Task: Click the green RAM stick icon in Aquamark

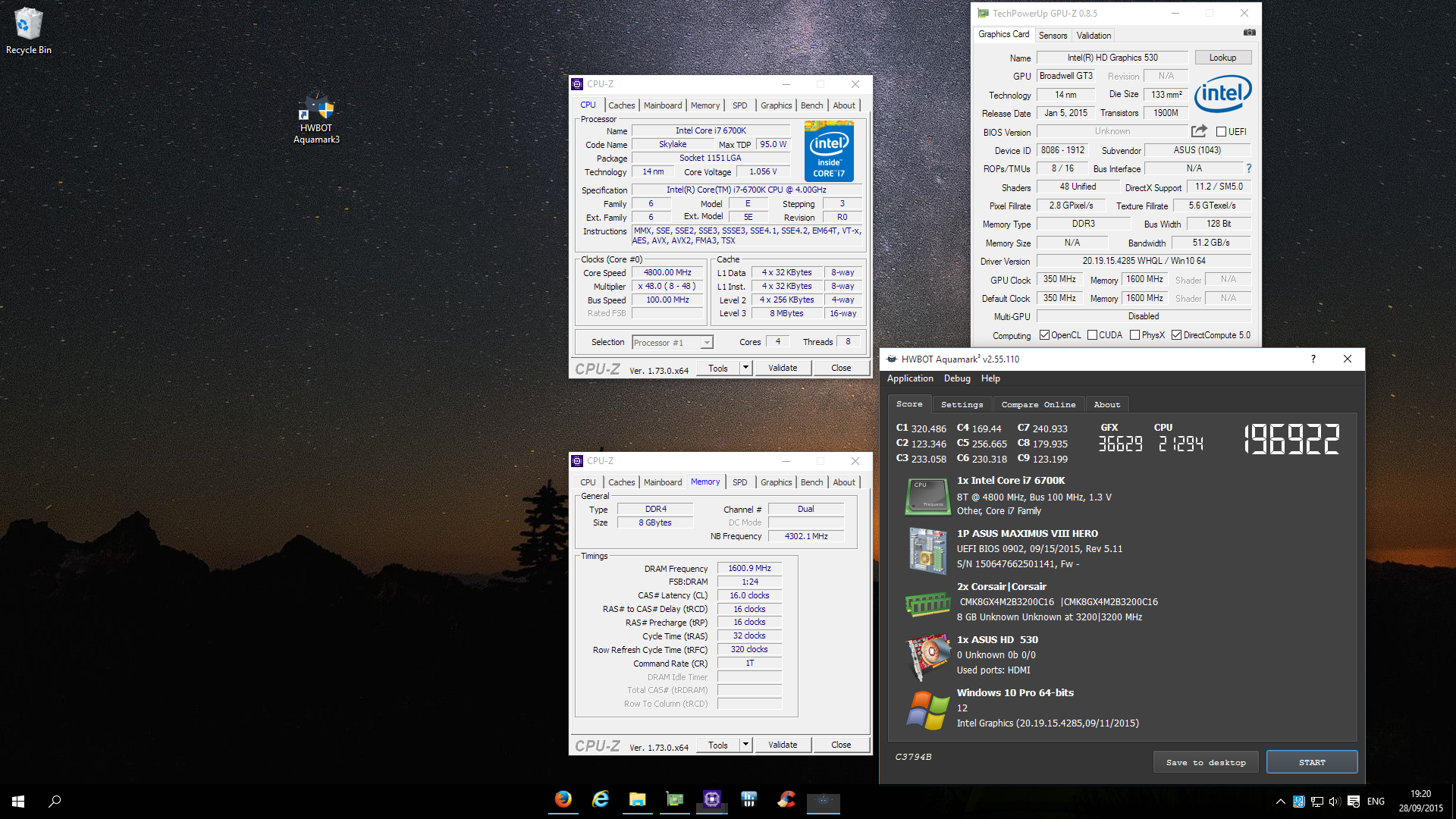Action: (x=928, y=604)
